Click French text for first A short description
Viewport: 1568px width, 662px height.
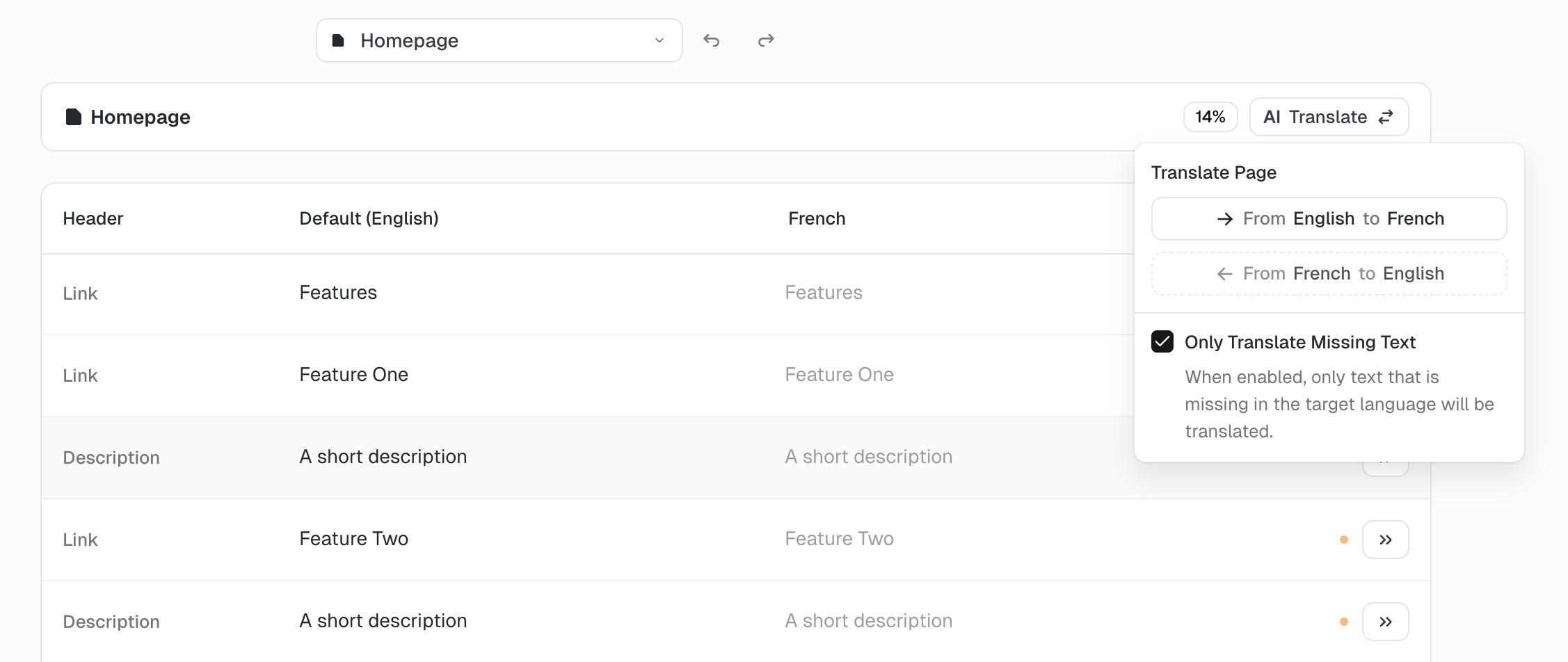[x=868, y=457]
